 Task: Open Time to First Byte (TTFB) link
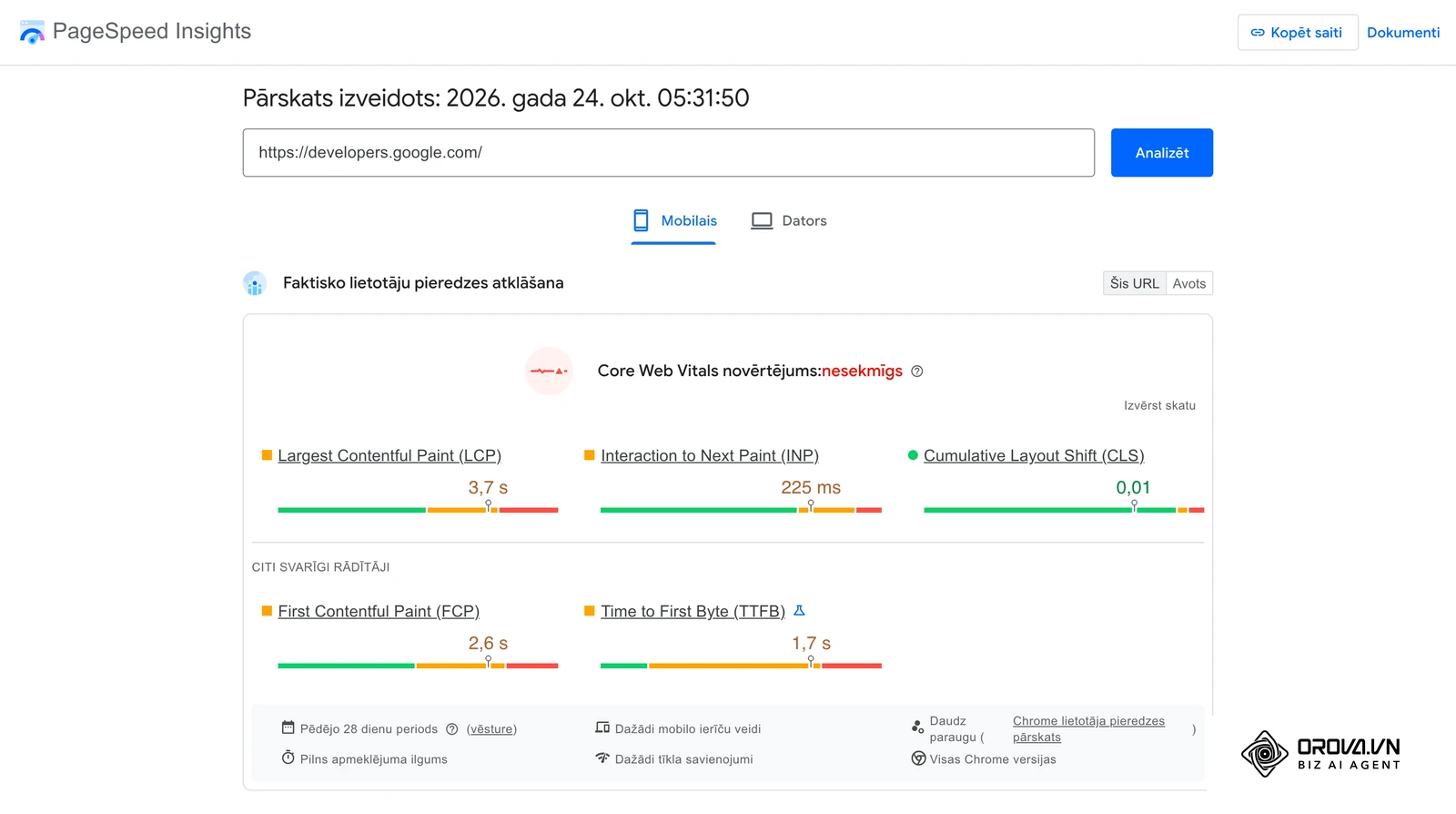pos(693,611)
